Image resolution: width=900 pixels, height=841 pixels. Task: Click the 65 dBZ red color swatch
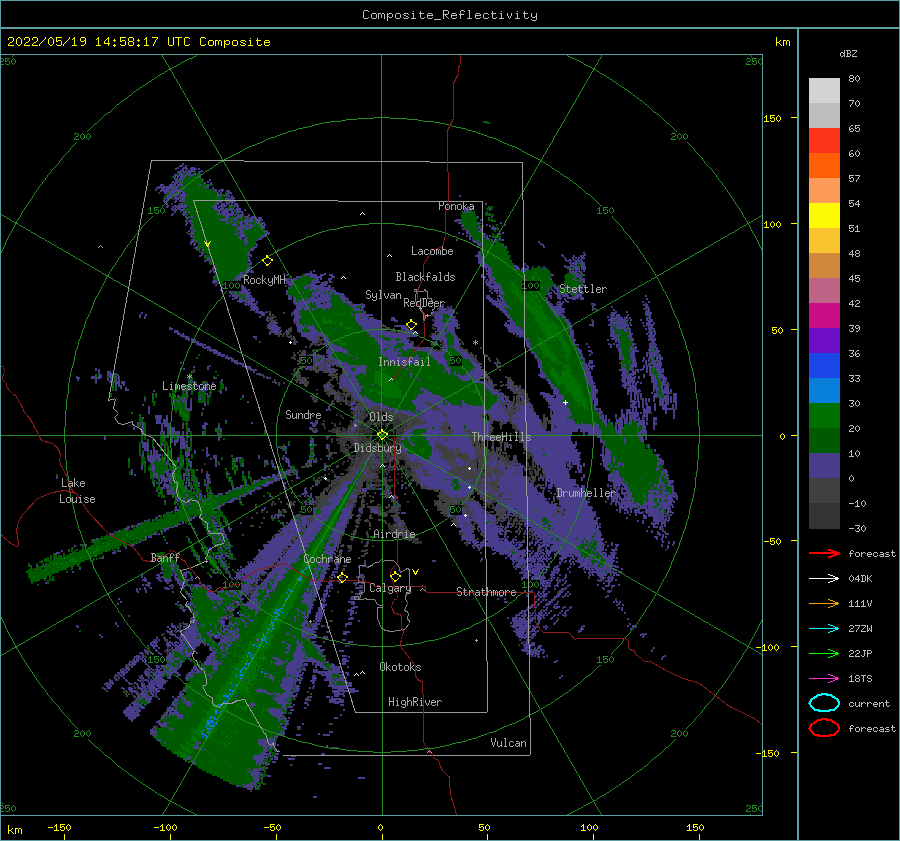pyautogui.click(x=824, y=141)
